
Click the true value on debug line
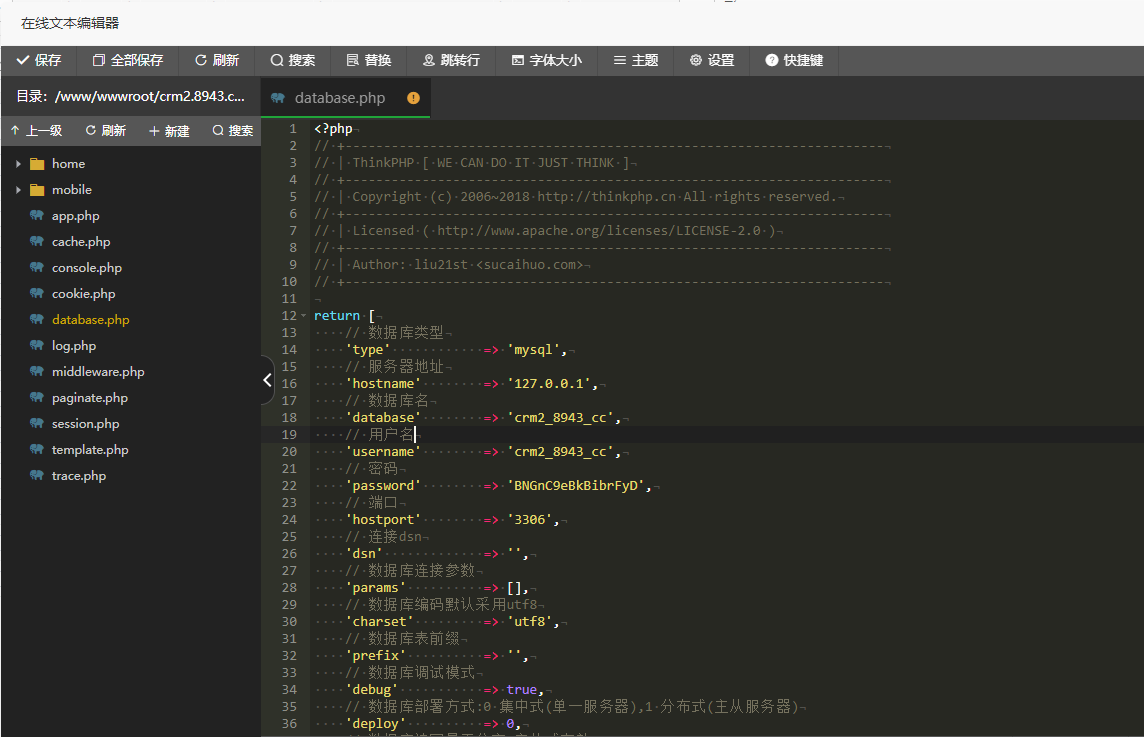click(x=522, y=690)
